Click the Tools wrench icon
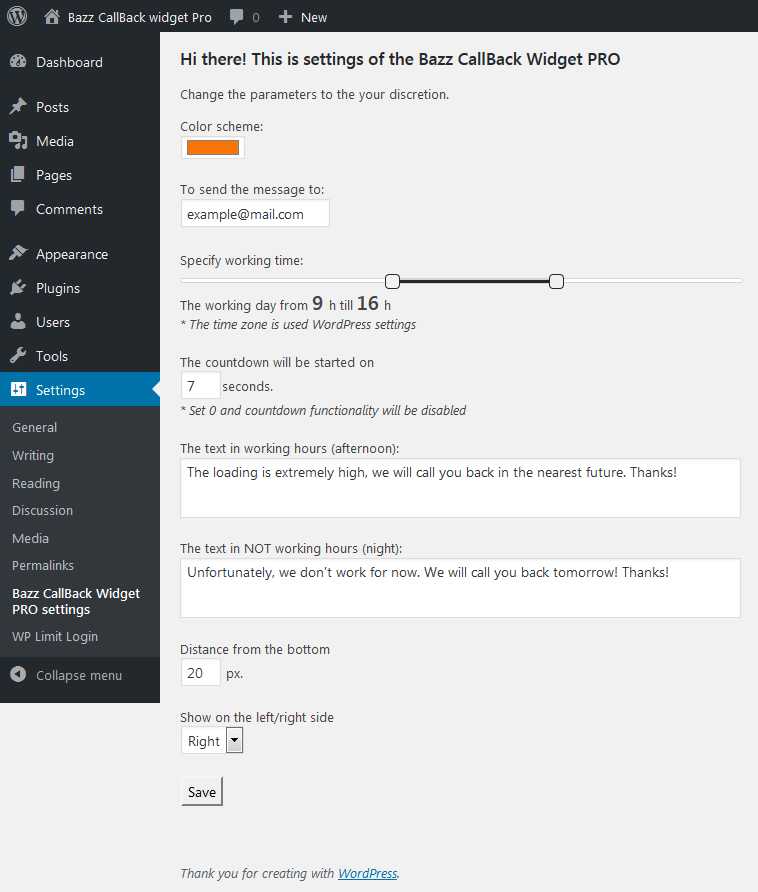 pyautogui.click(x=18, y=356)
